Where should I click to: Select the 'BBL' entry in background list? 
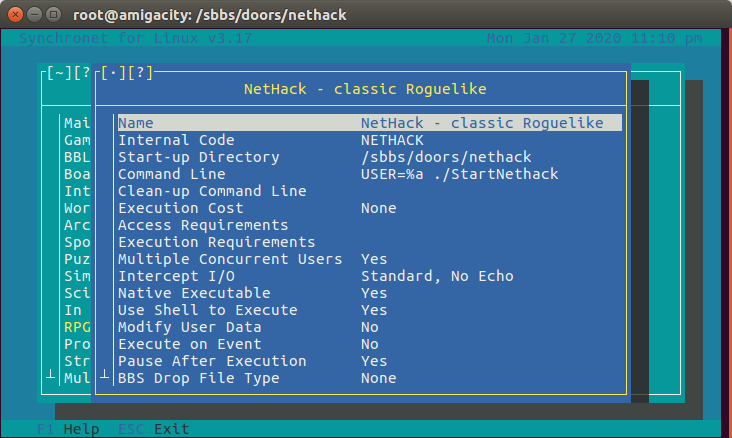click(x=77, y=157)
